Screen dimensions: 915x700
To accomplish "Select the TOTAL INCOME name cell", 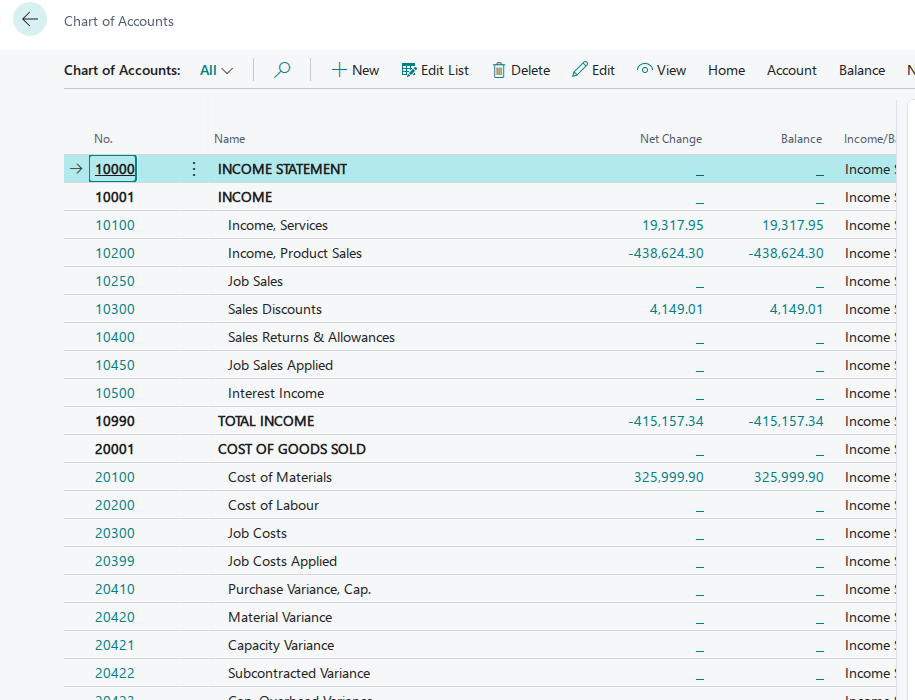I will (266, 421).
